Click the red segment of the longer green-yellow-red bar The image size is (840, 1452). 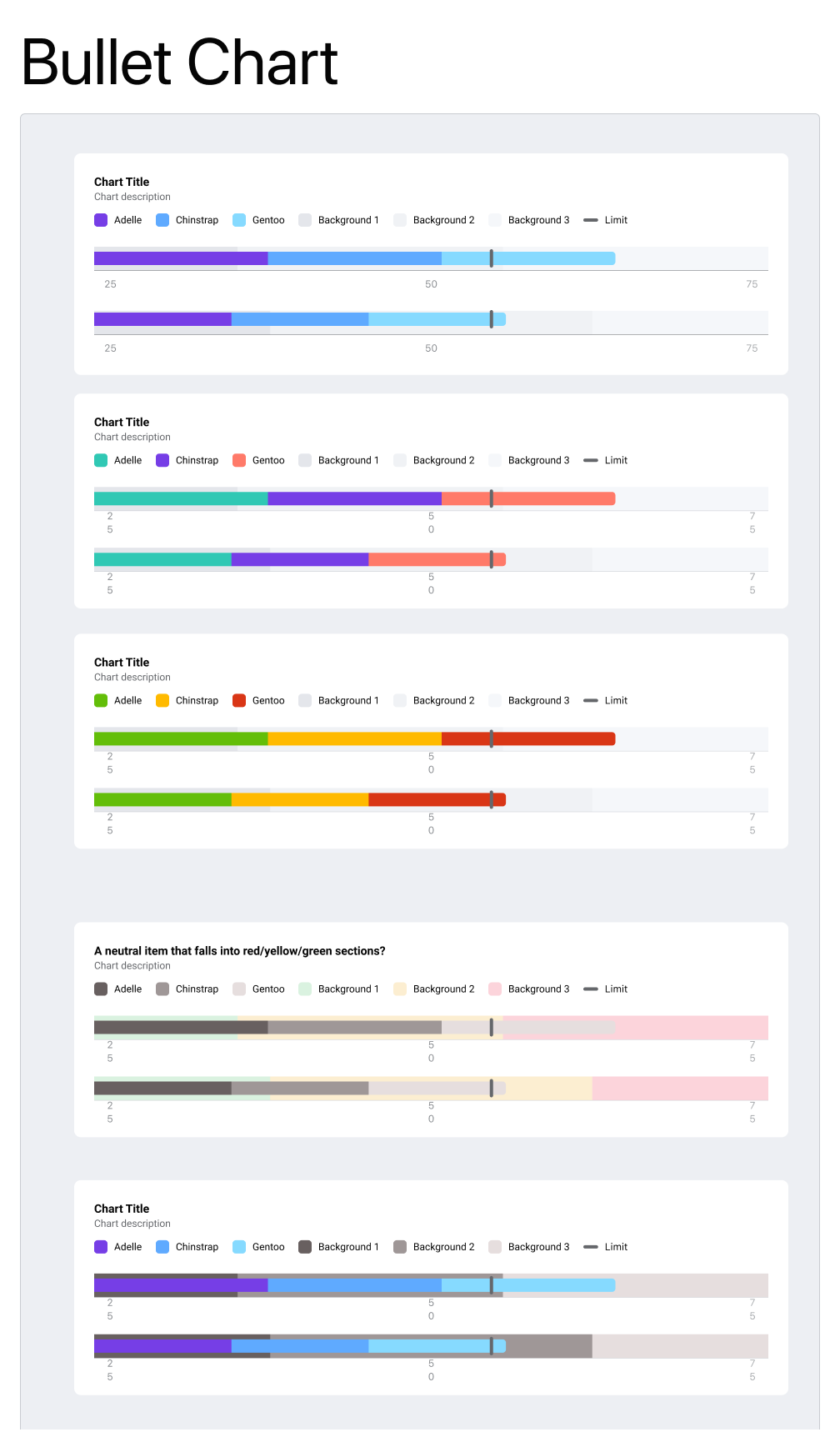click(550, 739)
